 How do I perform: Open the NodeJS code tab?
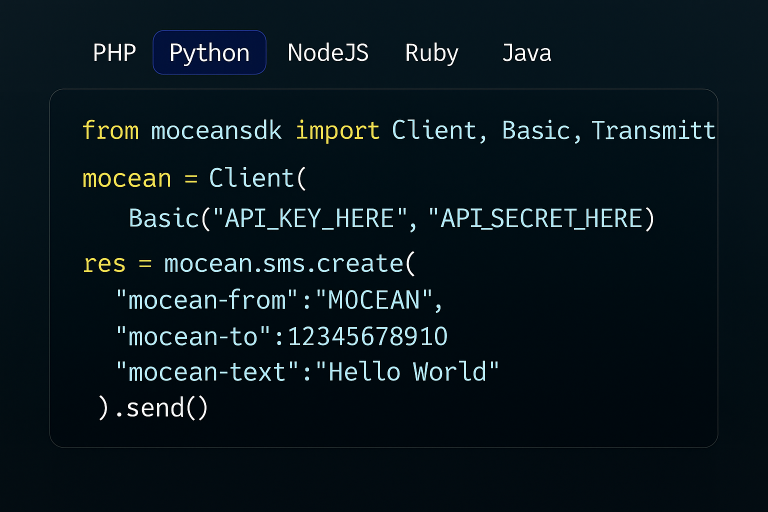click(x=328, y=53)
